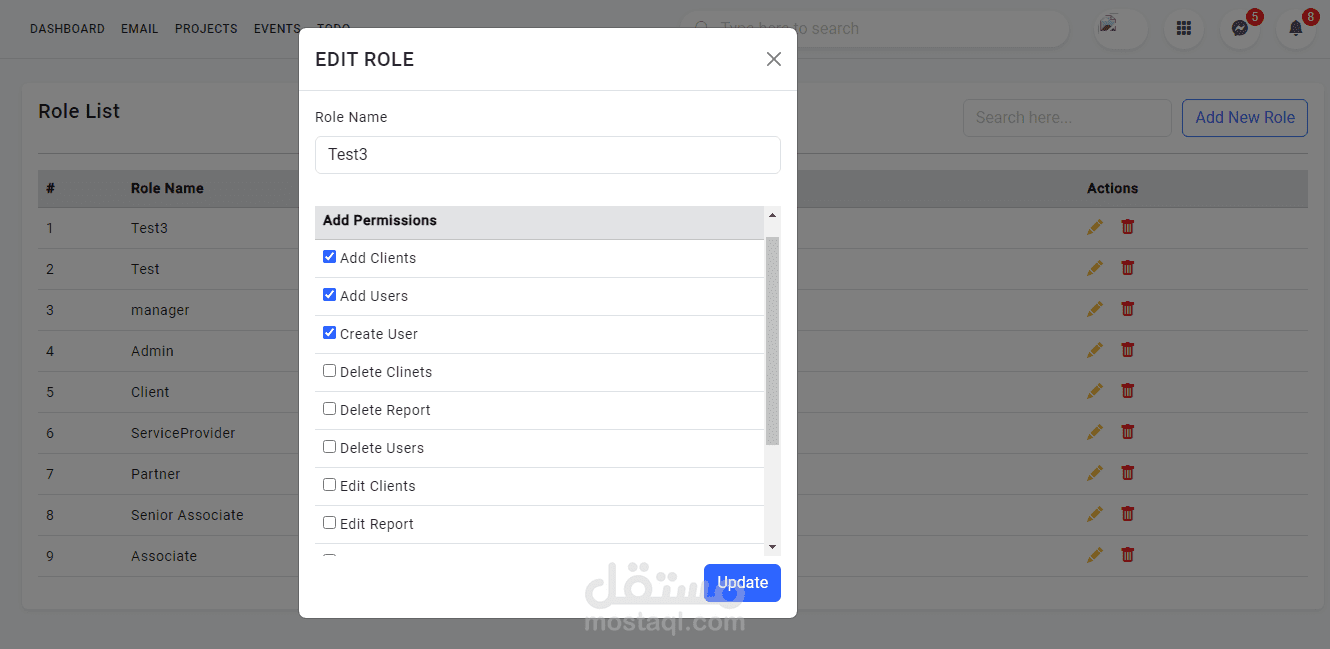Uncheck the Create User permission
Screen dimensions: 1330x649
[329, 333]
